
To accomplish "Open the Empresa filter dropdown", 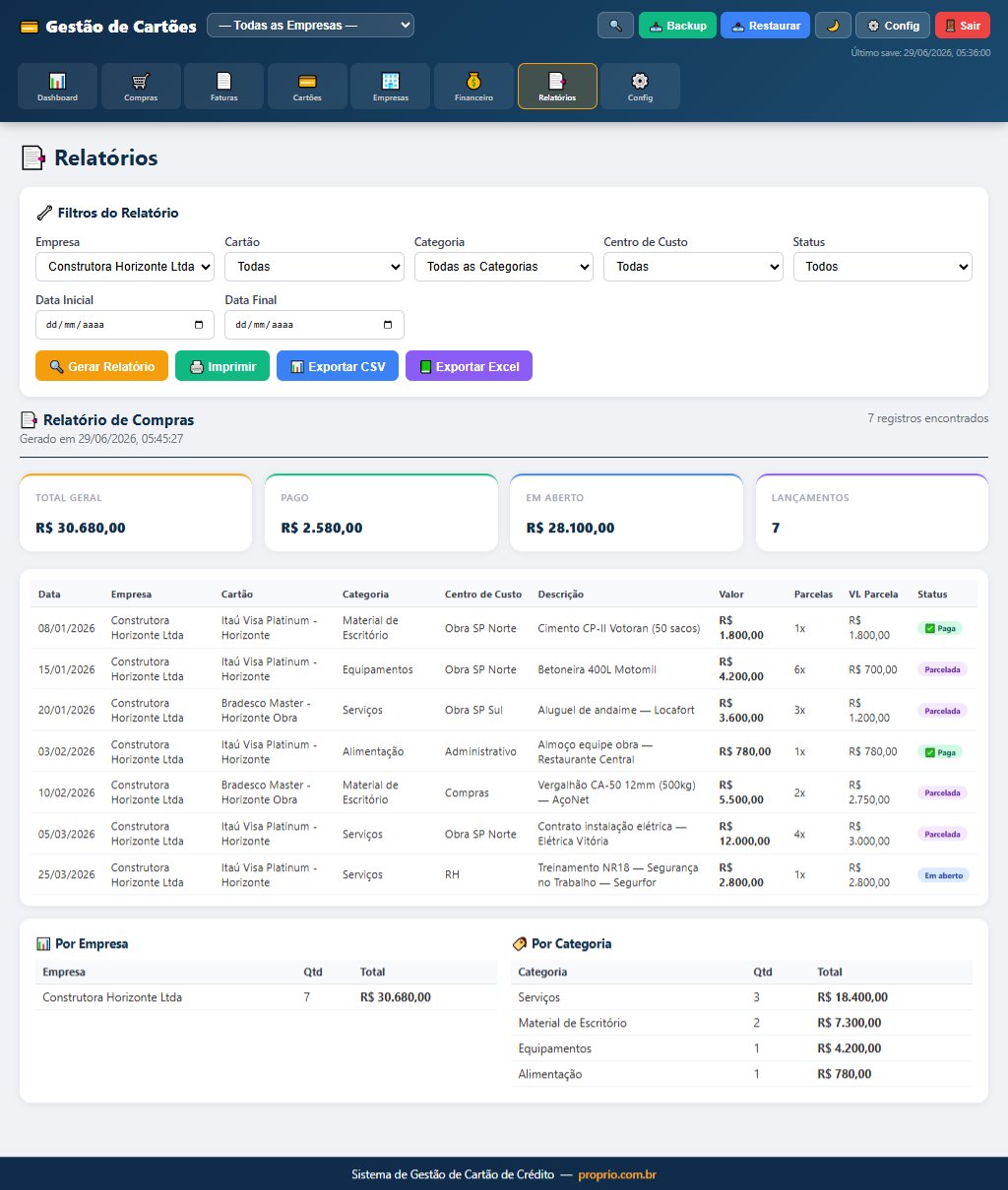I will 125,267.
